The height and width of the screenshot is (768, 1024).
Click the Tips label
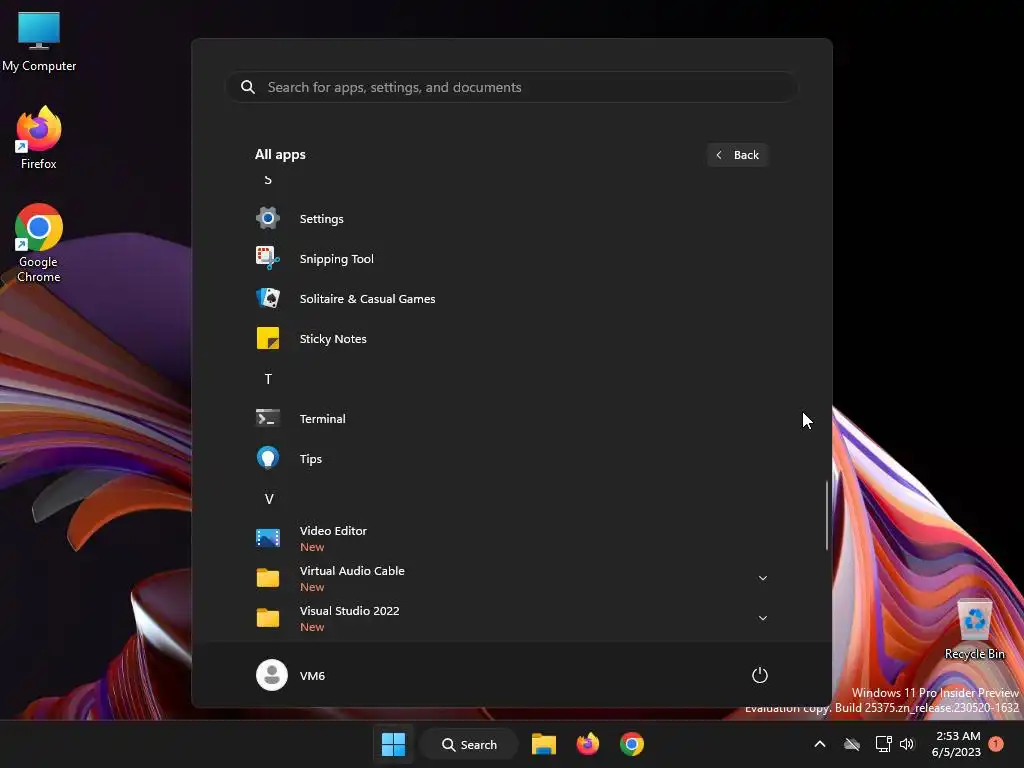point(311,459)
